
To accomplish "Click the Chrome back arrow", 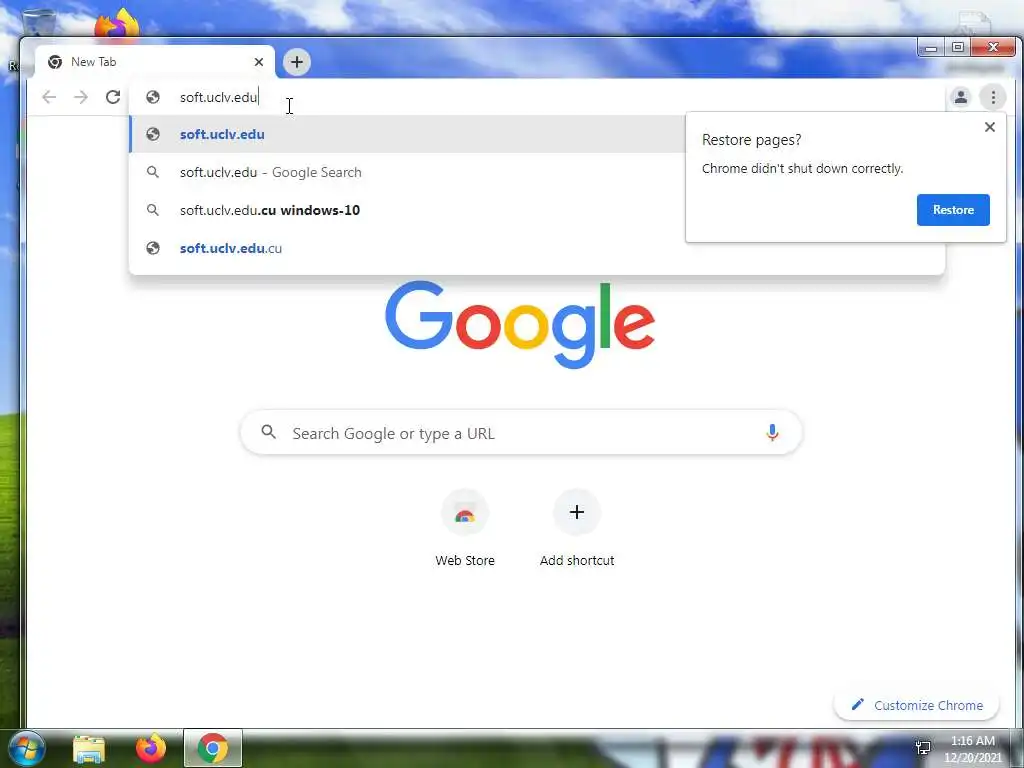I will [49, 97].
